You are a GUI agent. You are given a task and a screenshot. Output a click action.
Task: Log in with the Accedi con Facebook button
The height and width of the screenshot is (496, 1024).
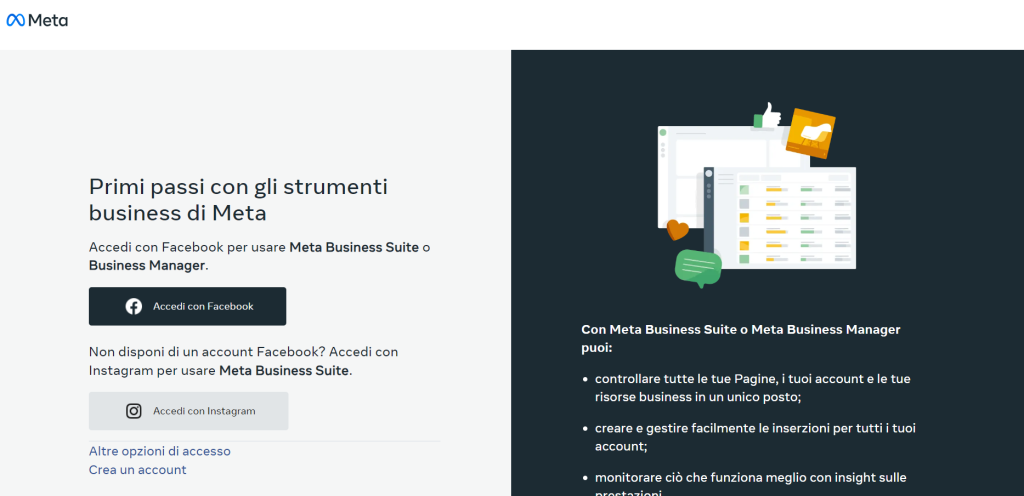187,306
